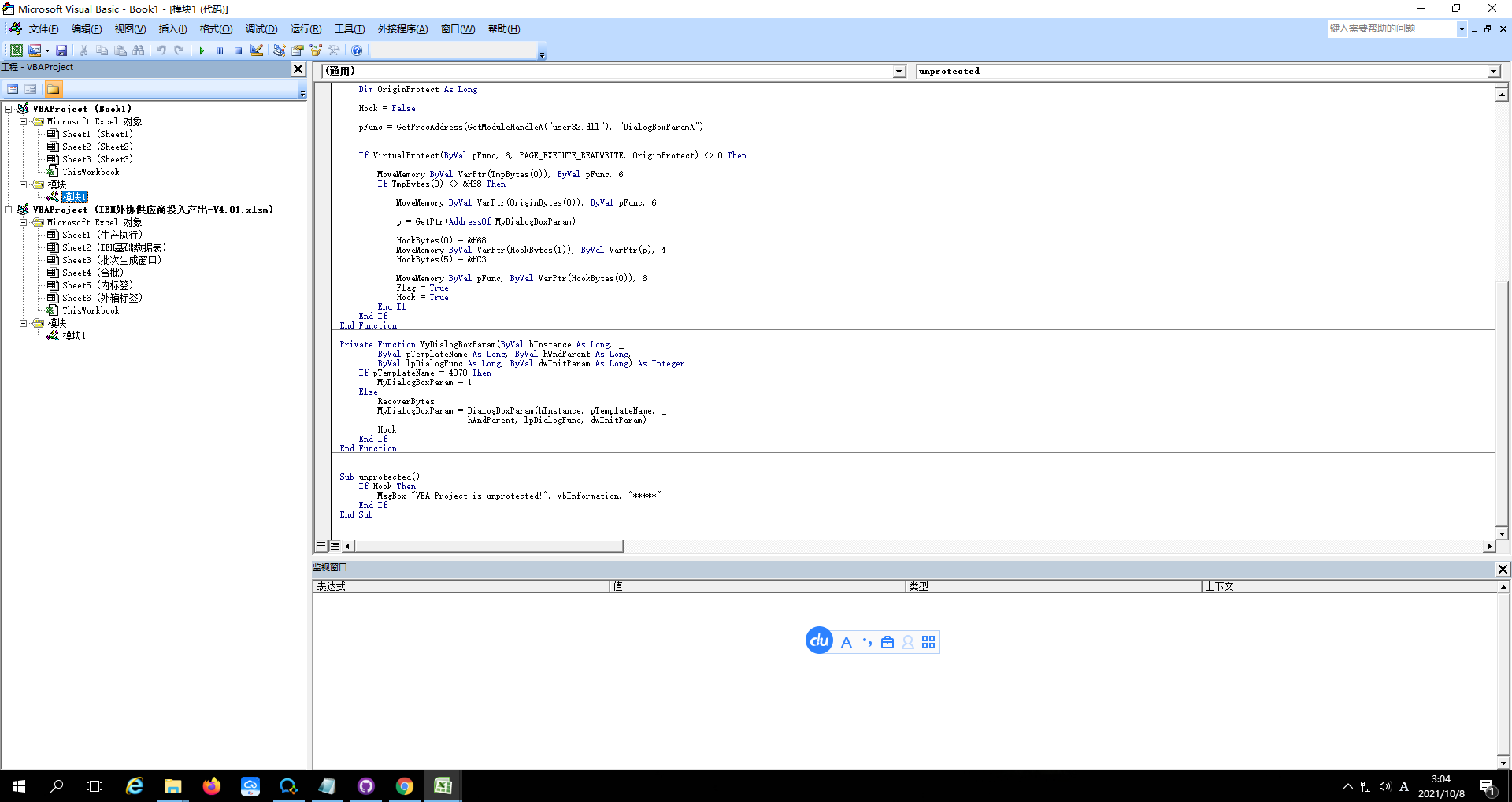
Task: Undo the last edit with the Undo icon
Action: (161, 50)
